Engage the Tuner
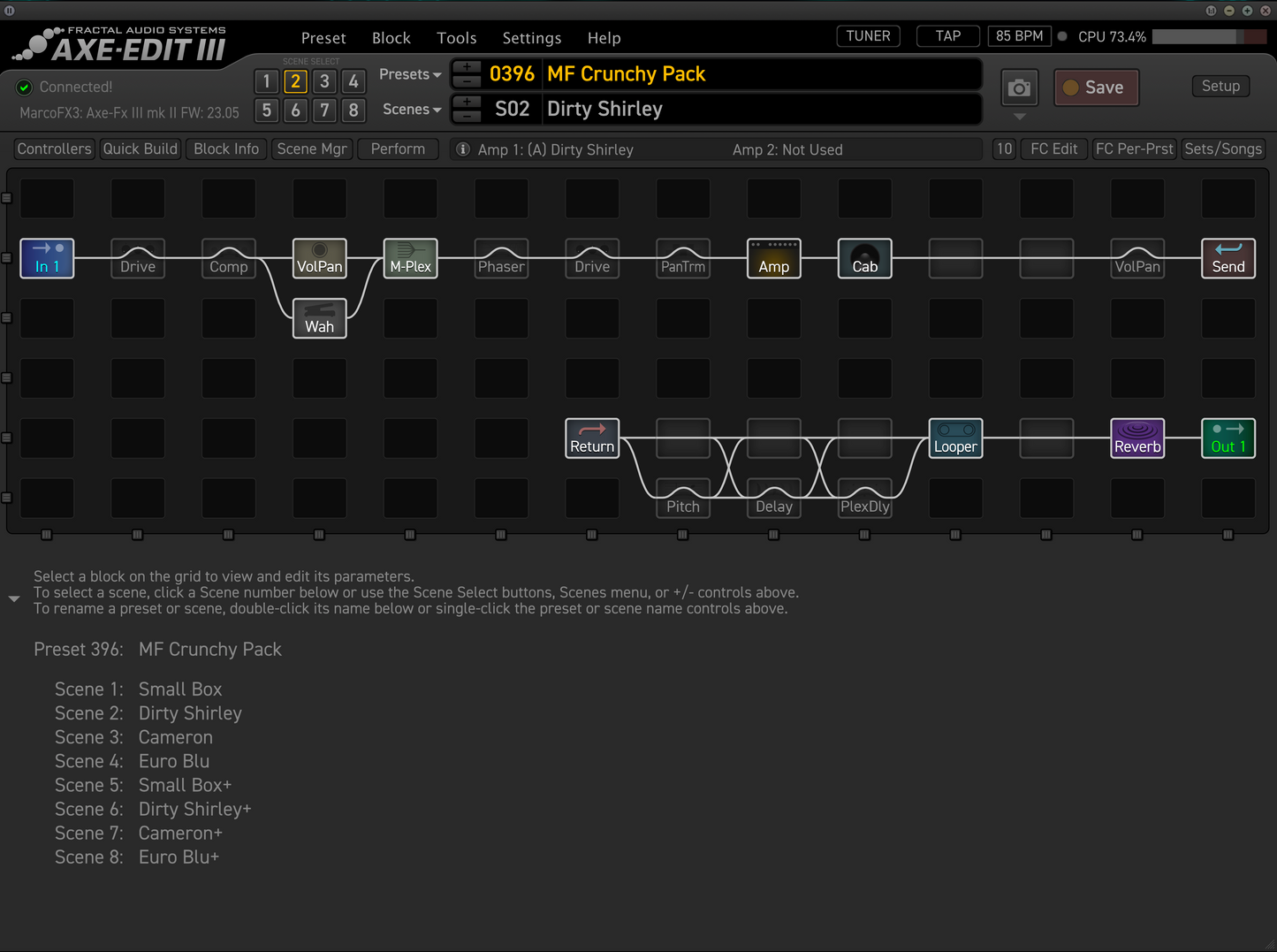This screenshot has width=1277, height=952. click(867, 35)
